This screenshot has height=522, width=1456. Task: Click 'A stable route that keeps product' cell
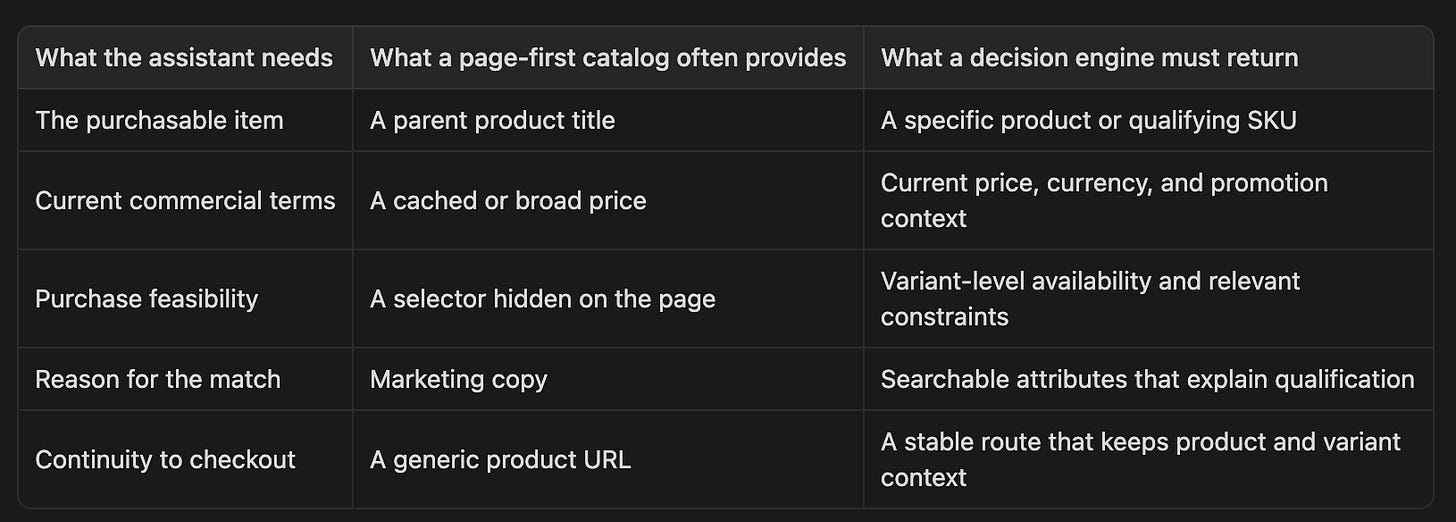1148,459
